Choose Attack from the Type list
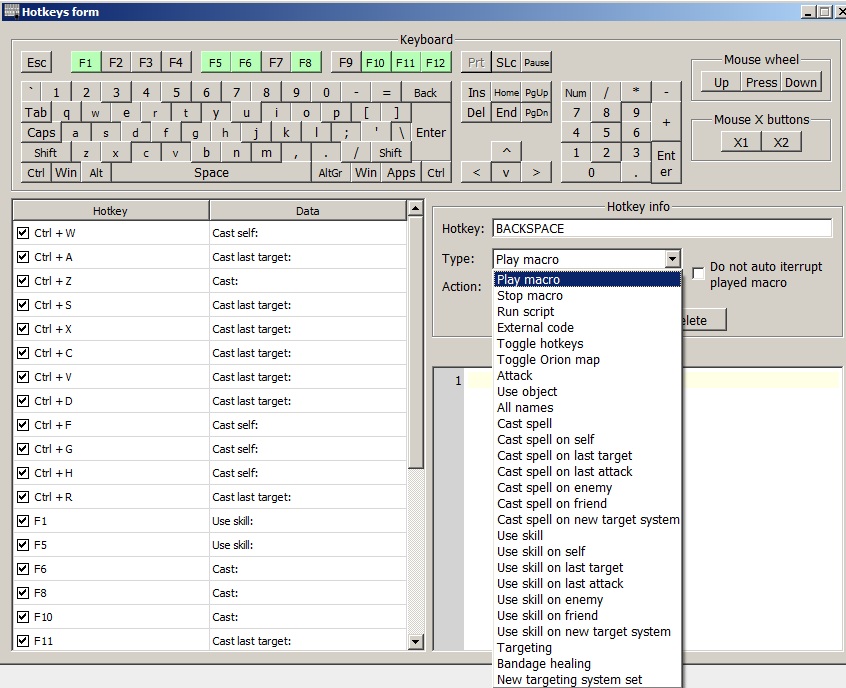 click(587, 376)
